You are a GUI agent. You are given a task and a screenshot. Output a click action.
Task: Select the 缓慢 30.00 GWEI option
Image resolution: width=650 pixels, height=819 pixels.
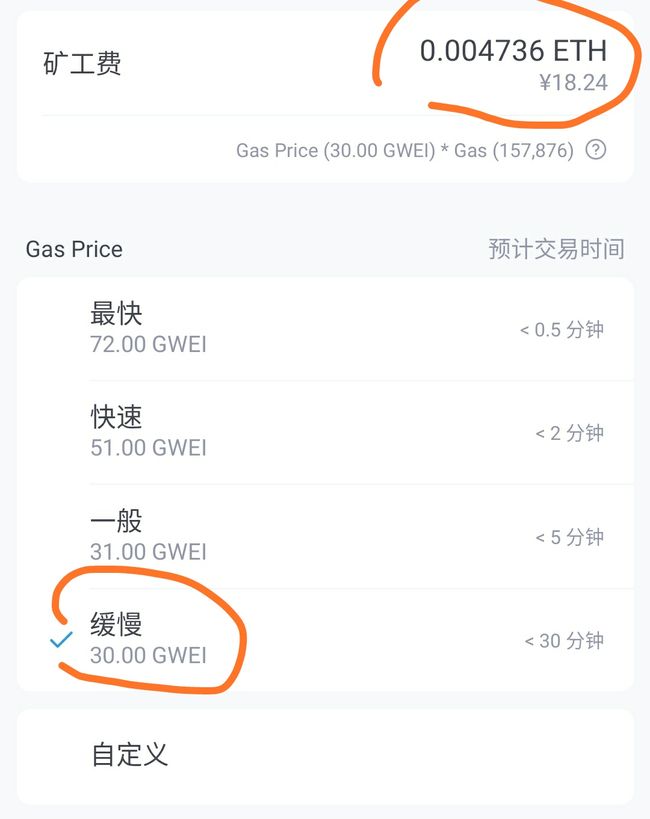[x=325, y=640]
